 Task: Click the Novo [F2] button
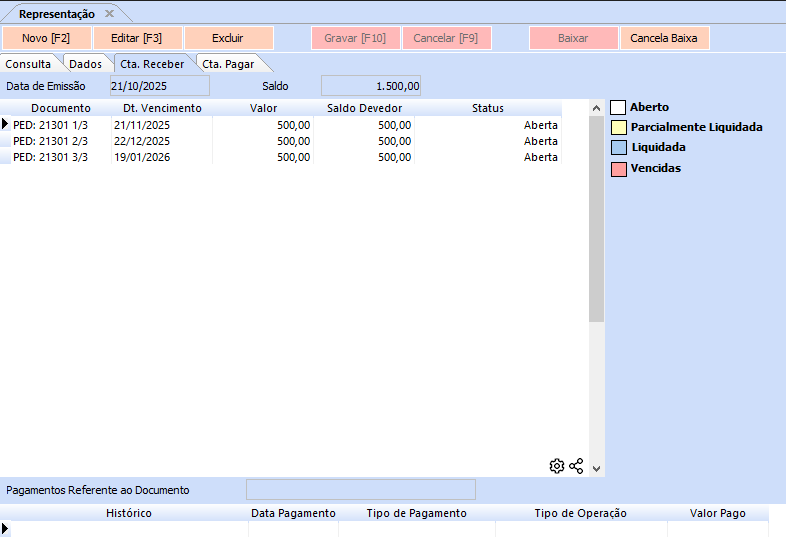point(48,38)
